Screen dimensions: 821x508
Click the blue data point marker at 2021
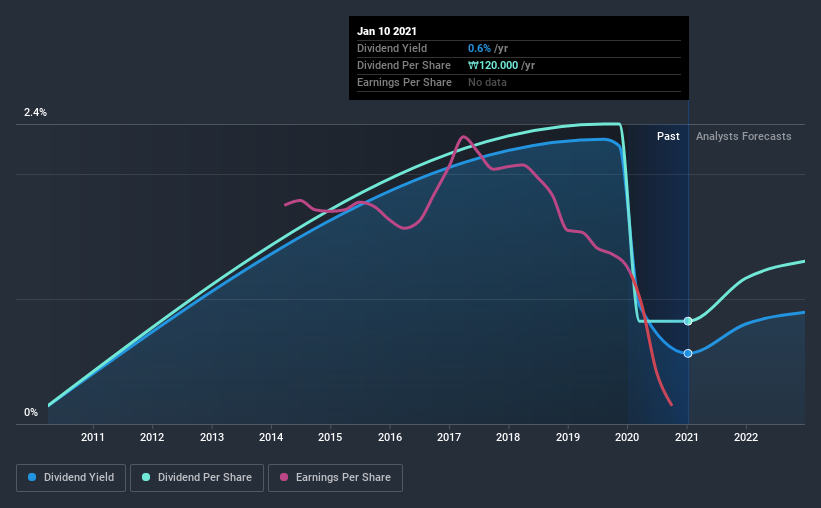coord(688,354)
